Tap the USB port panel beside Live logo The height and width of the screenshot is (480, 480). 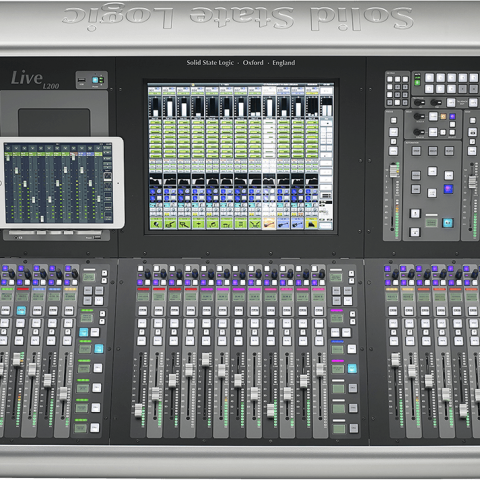(92, 80)
